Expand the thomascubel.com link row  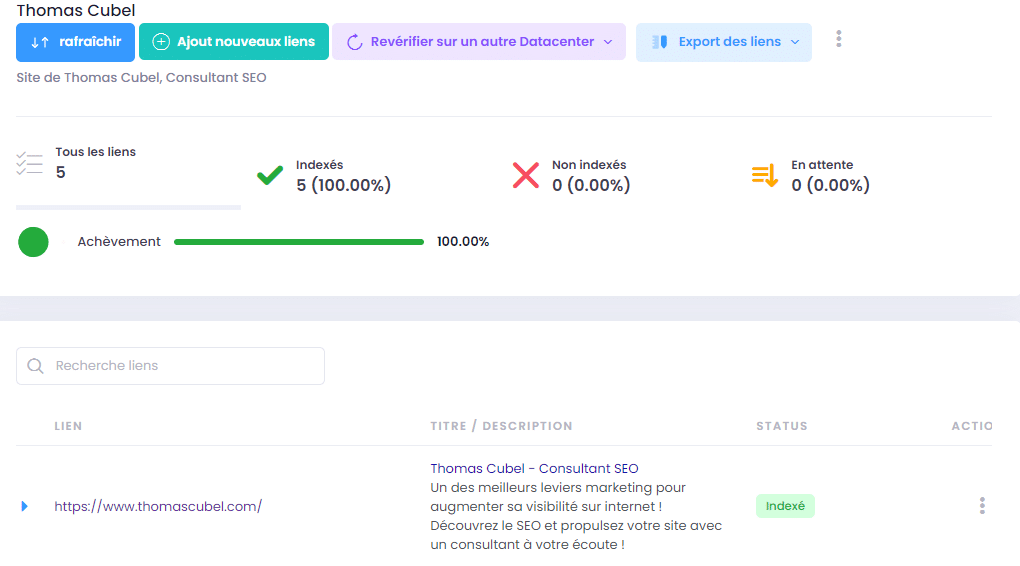click(25, 506)
